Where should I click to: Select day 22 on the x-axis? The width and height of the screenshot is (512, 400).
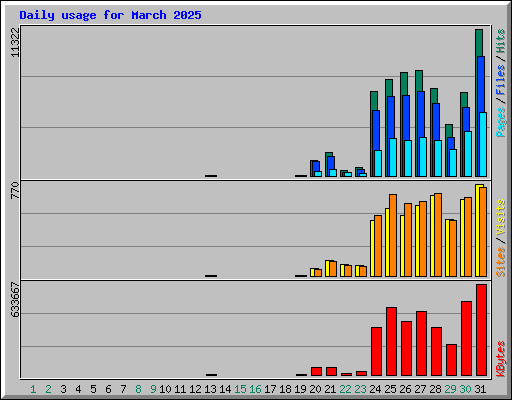[345, 389]
